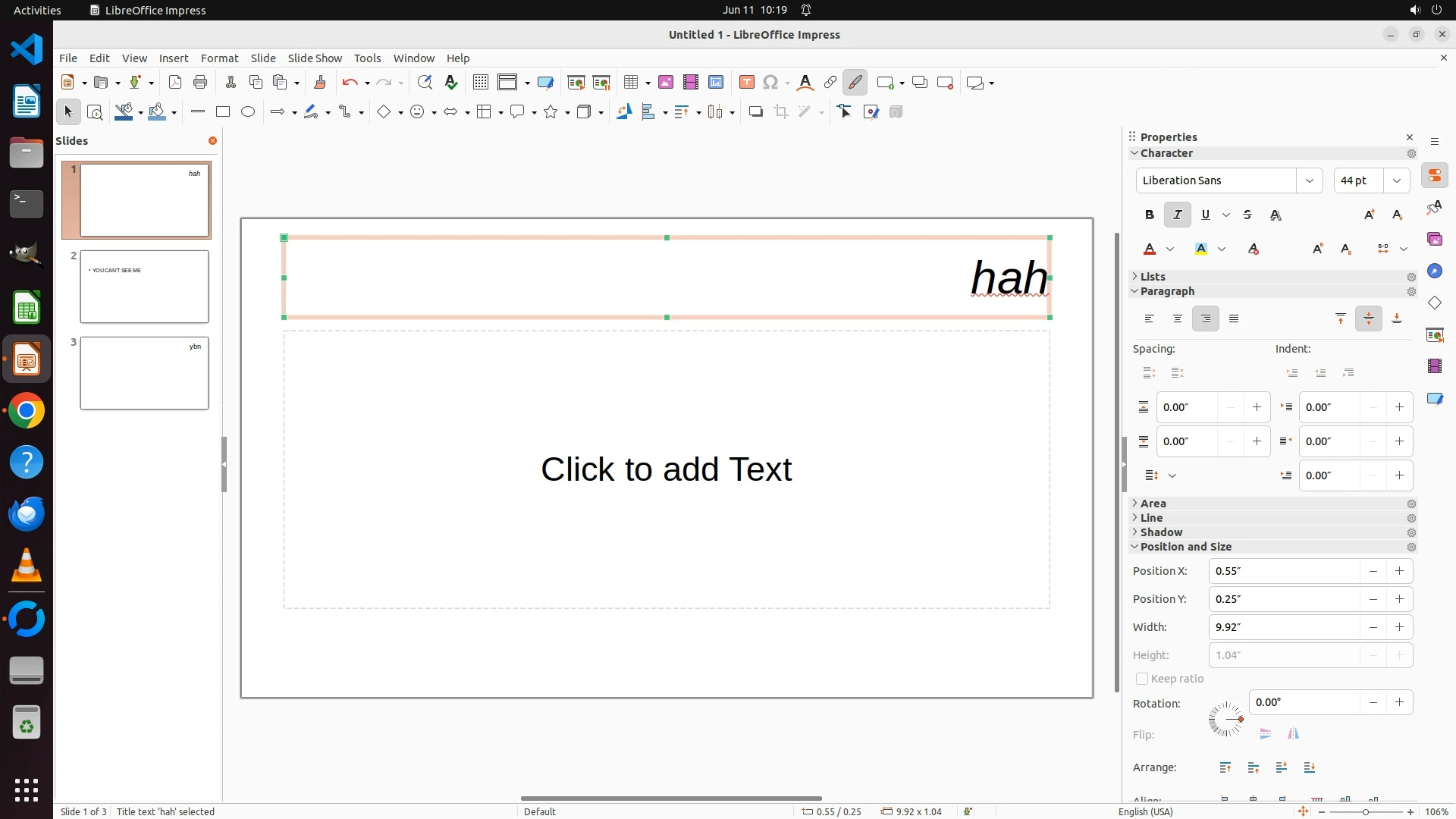Image resolution: width=1456 pixels, height=819 pixels.
Task: Open the Format menu
Action: [x=219, y=58]
